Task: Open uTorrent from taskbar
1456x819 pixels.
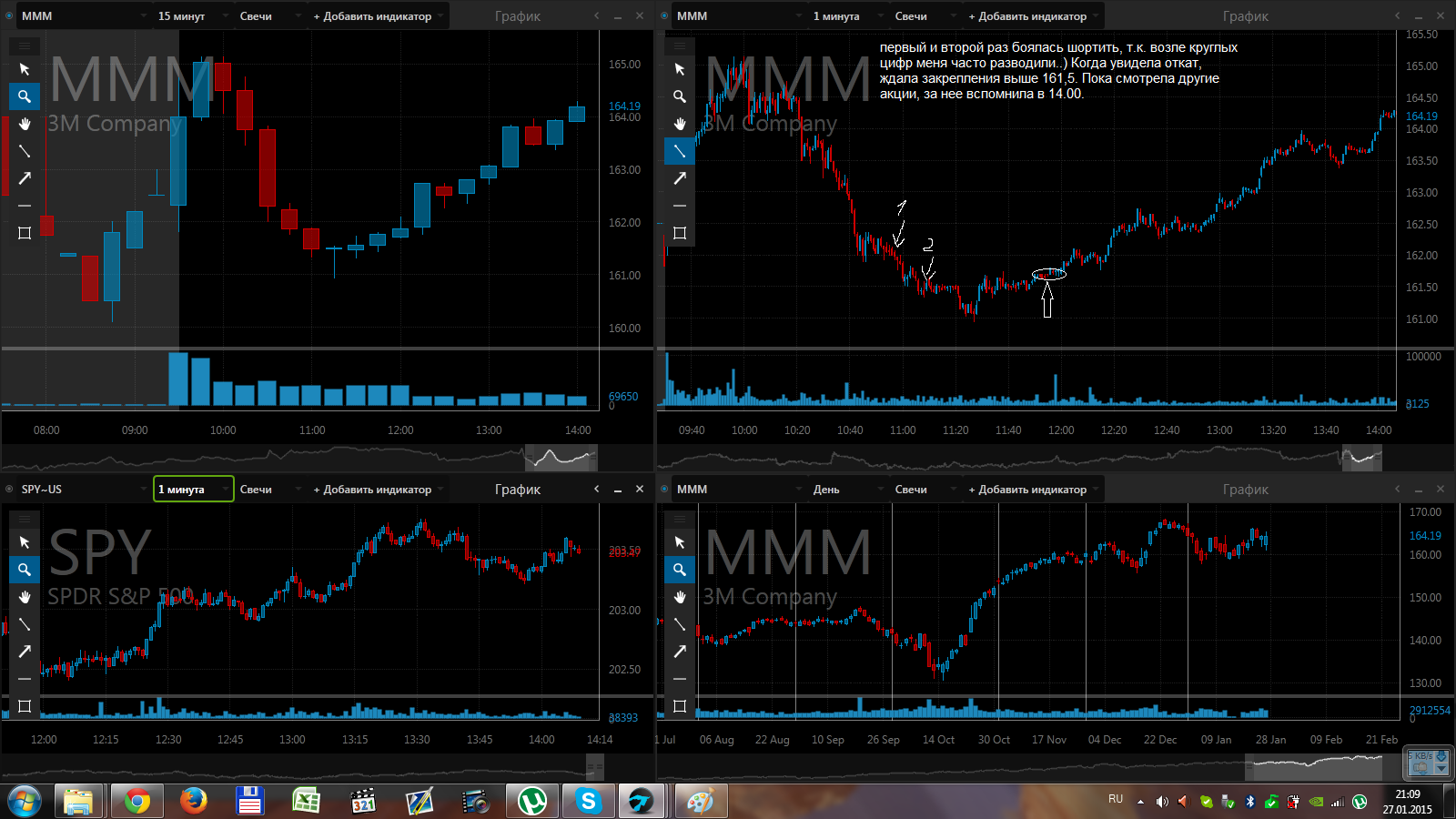Action: coord(531,802)
